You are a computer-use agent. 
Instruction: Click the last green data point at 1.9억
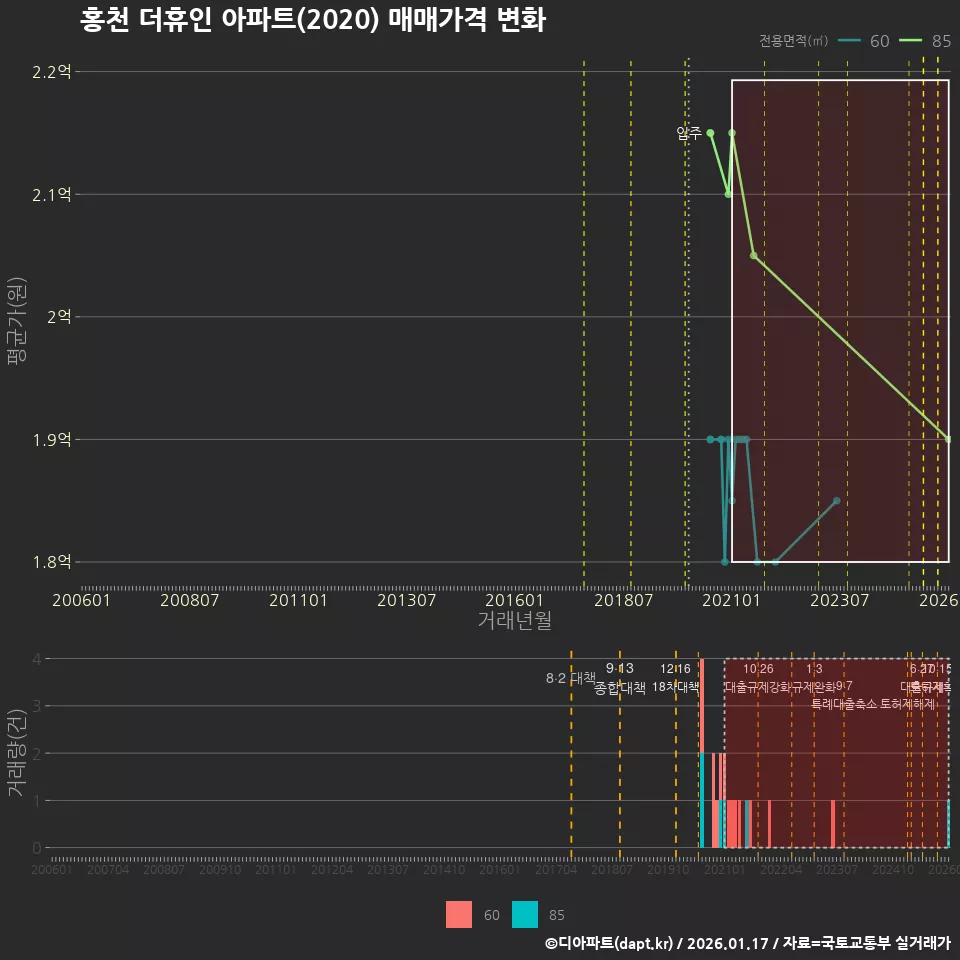point(946,438)
